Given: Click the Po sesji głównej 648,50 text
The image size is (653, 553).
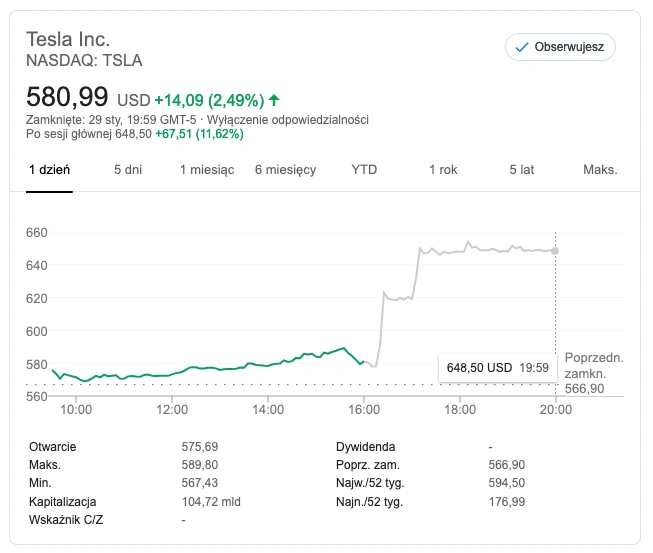Looking at the screenshot, I should click(89, 134).
